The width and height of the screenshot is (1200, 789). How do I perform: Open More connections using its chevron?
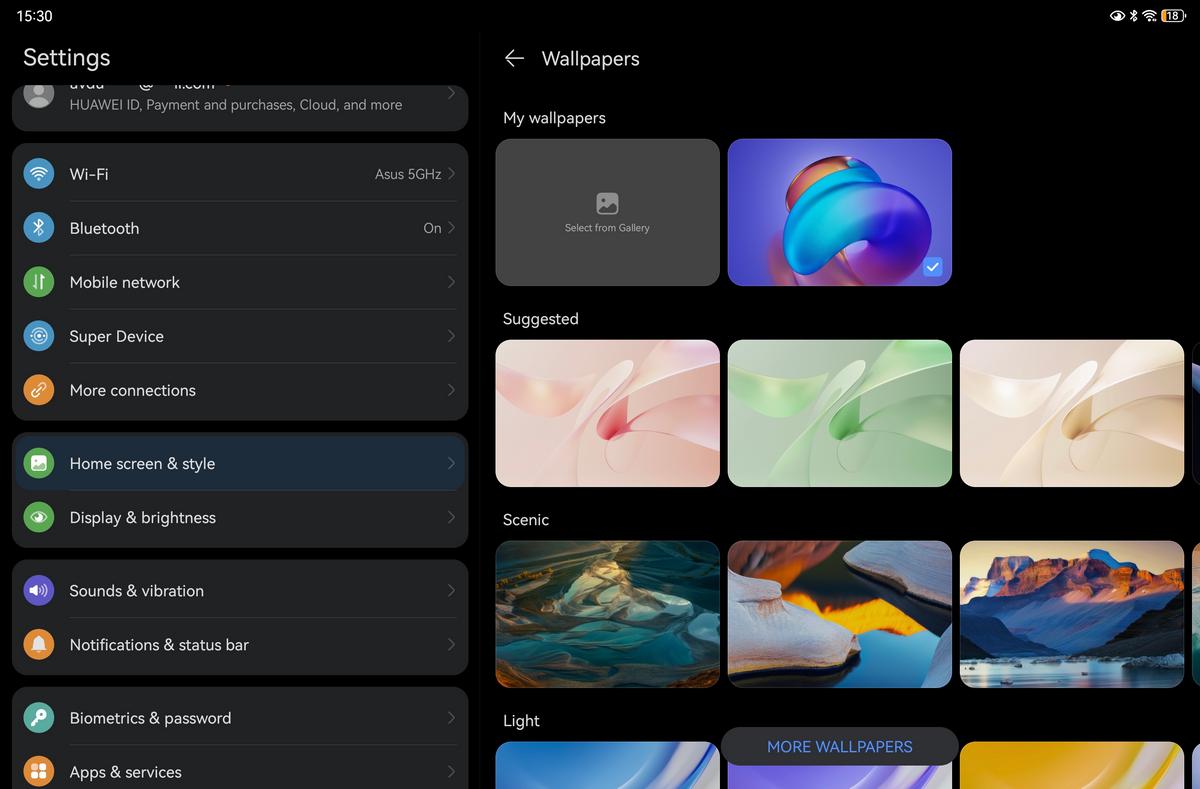tap(451, 390)
